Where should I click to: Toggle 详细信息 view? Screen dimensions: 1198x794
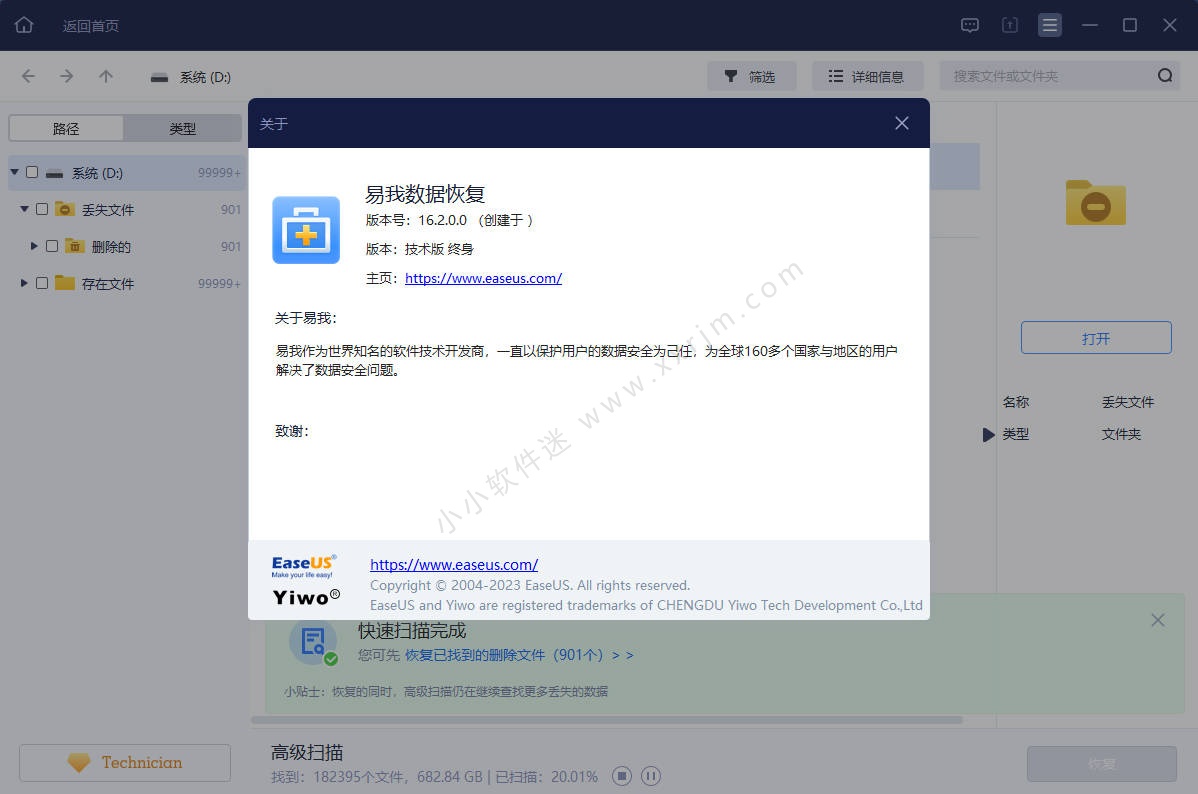(867, 76)
